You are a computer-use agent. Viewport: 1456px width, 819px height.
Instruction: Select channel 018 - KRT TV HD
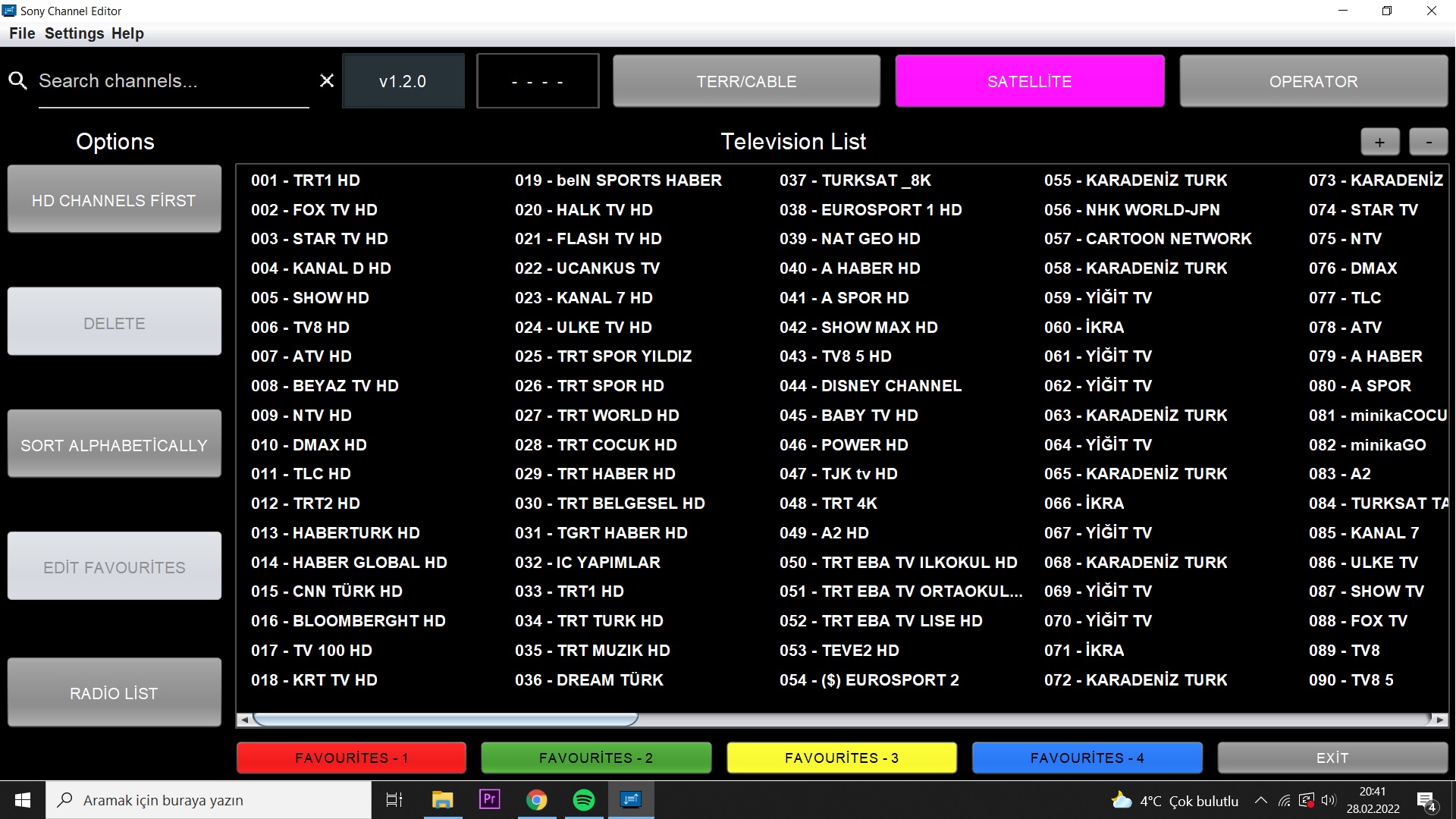click(314, 680)
